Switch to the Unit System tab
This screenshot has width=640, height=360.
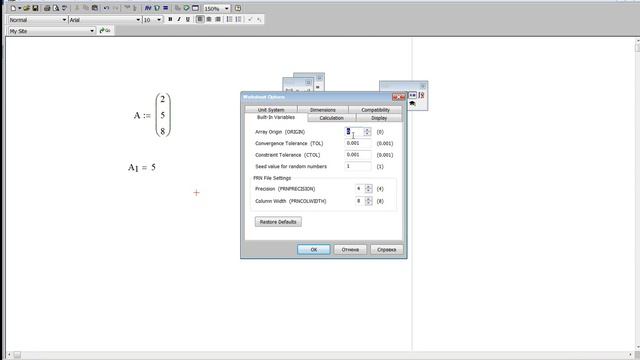(271, 110)
